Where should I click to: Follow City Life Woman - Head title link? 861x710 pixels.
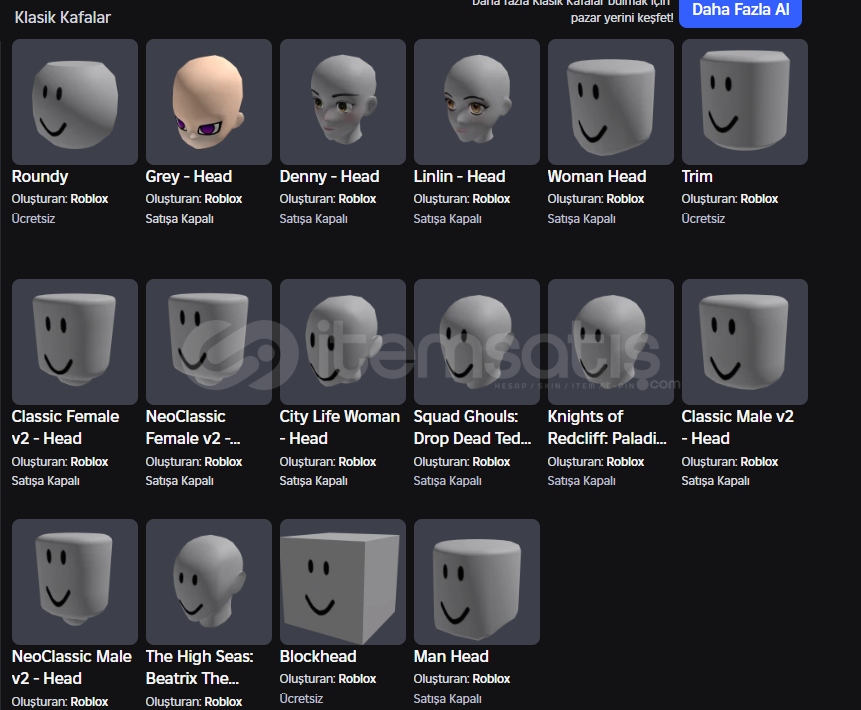340,427
